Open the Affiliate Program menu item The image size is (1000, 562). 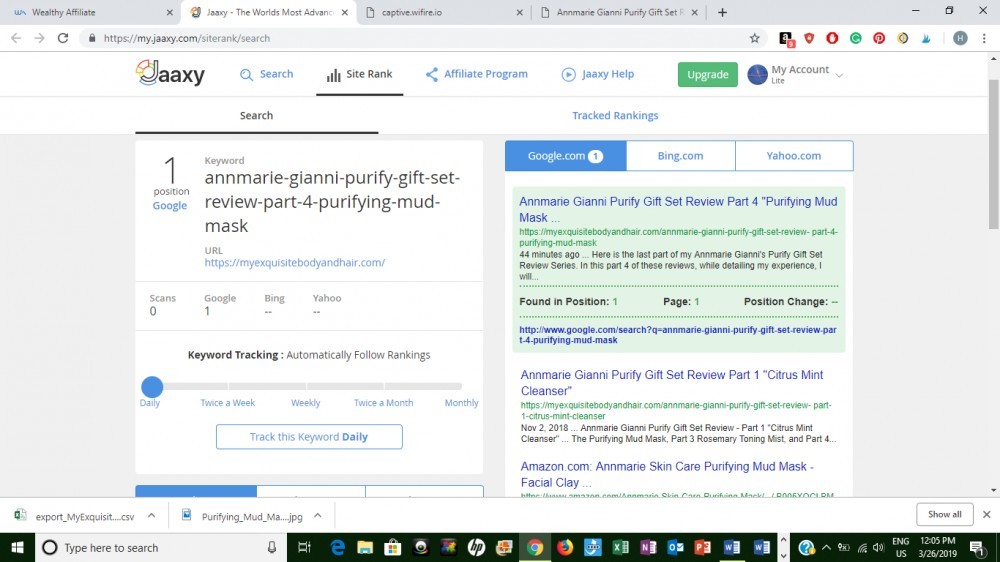[476, 74]
